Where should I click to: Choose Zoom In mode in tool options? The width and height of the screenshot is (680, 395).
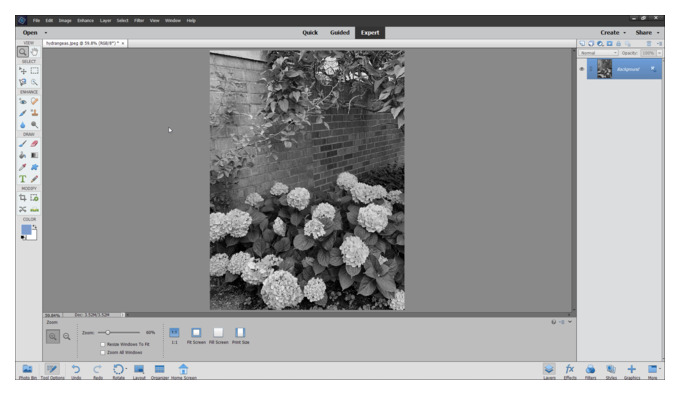(x=53, y=336)
